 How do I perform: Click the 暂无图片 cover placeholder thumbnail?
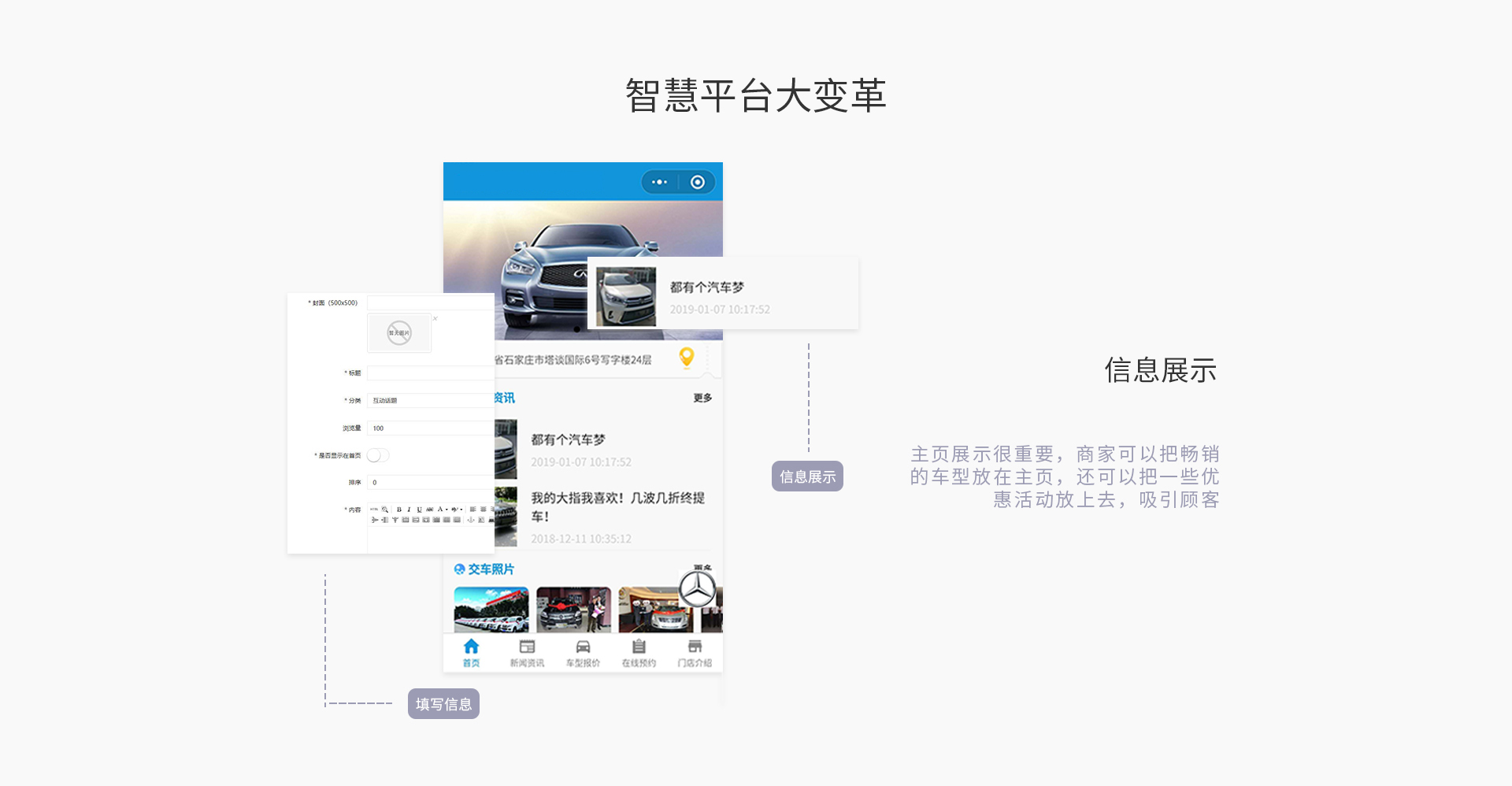(x=399, y=332)
